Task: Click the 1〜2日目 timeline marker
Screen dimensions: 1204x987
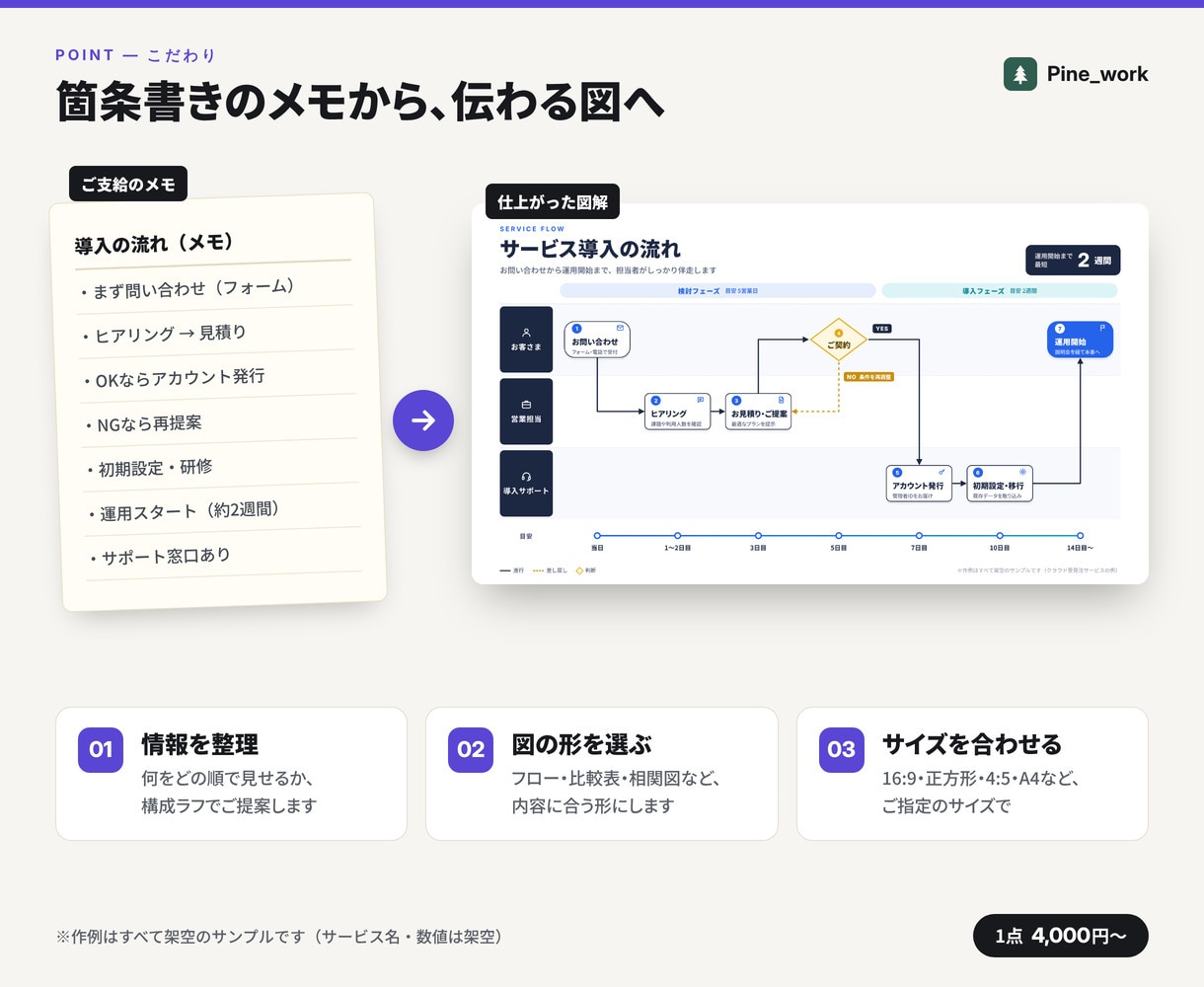Action: [x=678, y=536]
